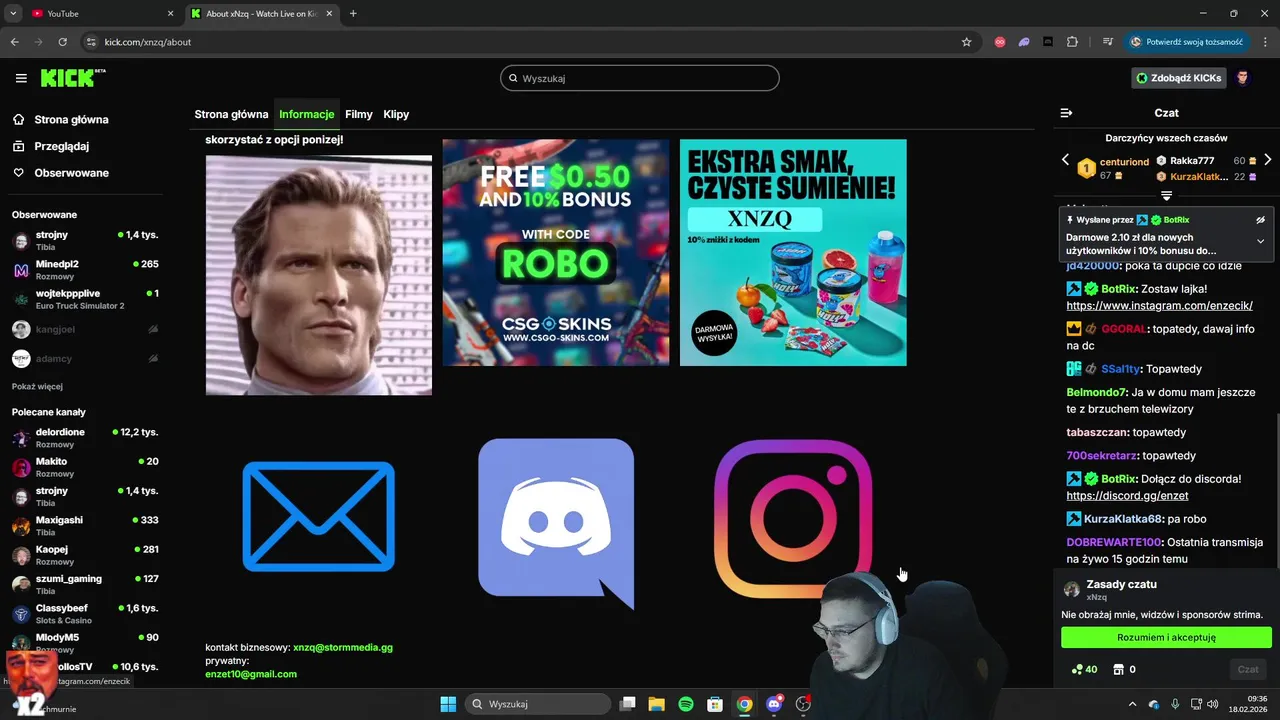The width and height of the screenshot is (1280, 720).
Task: Open the email envelope contact icon
Action: click(x=319, y=516)
